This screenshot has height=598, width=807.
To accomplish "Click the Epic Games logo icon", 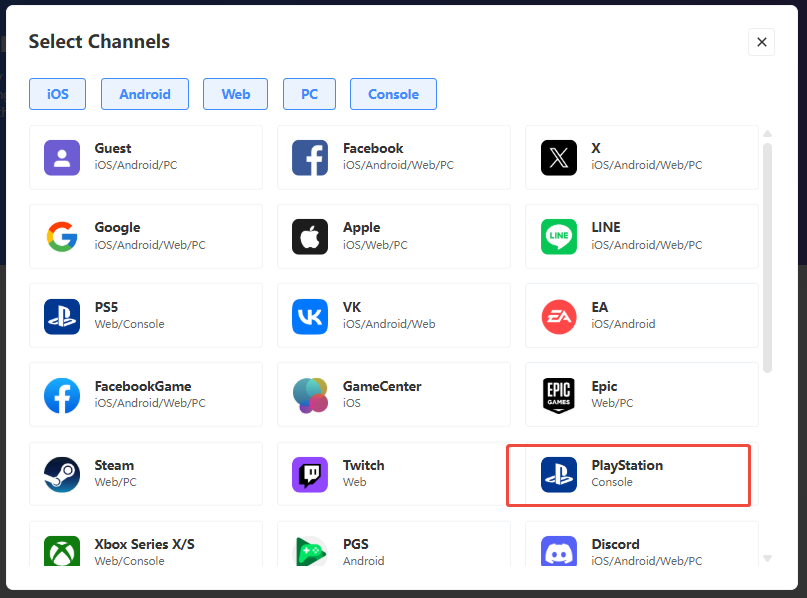I will coord(559,396).
